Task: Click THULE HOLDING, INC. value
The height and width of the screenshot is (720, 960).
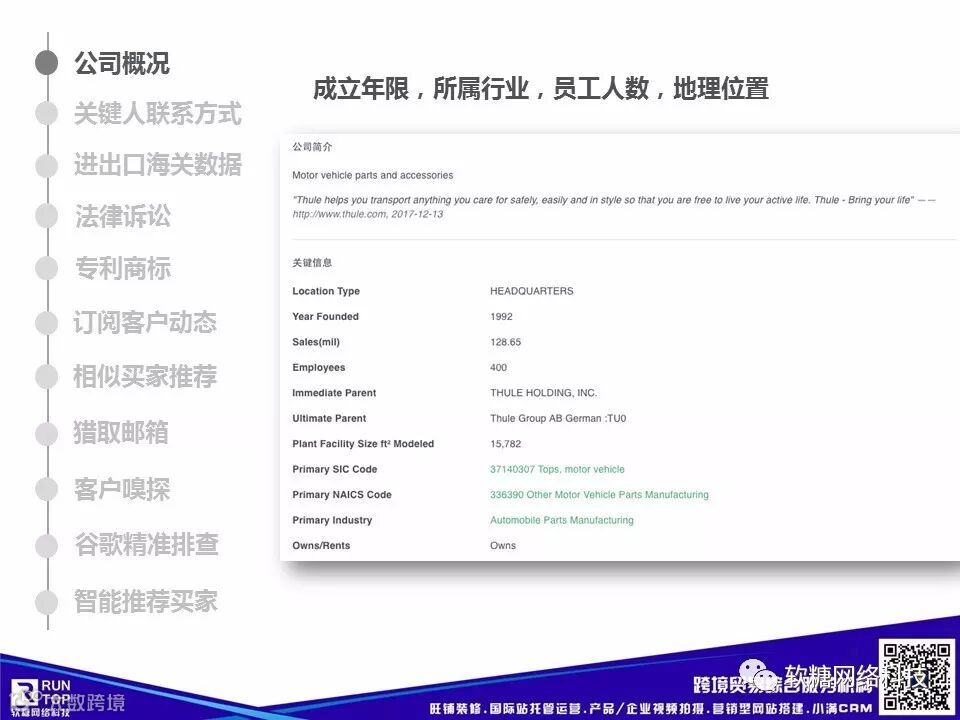Action: click(543, 393)
